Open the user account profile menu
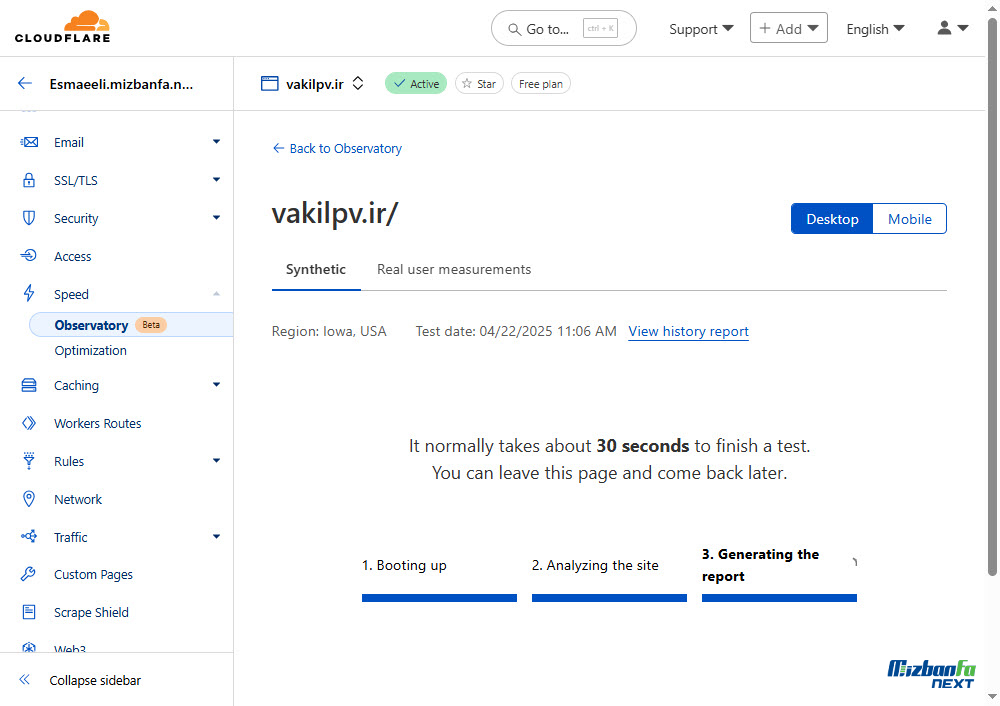 coord(953,28)
